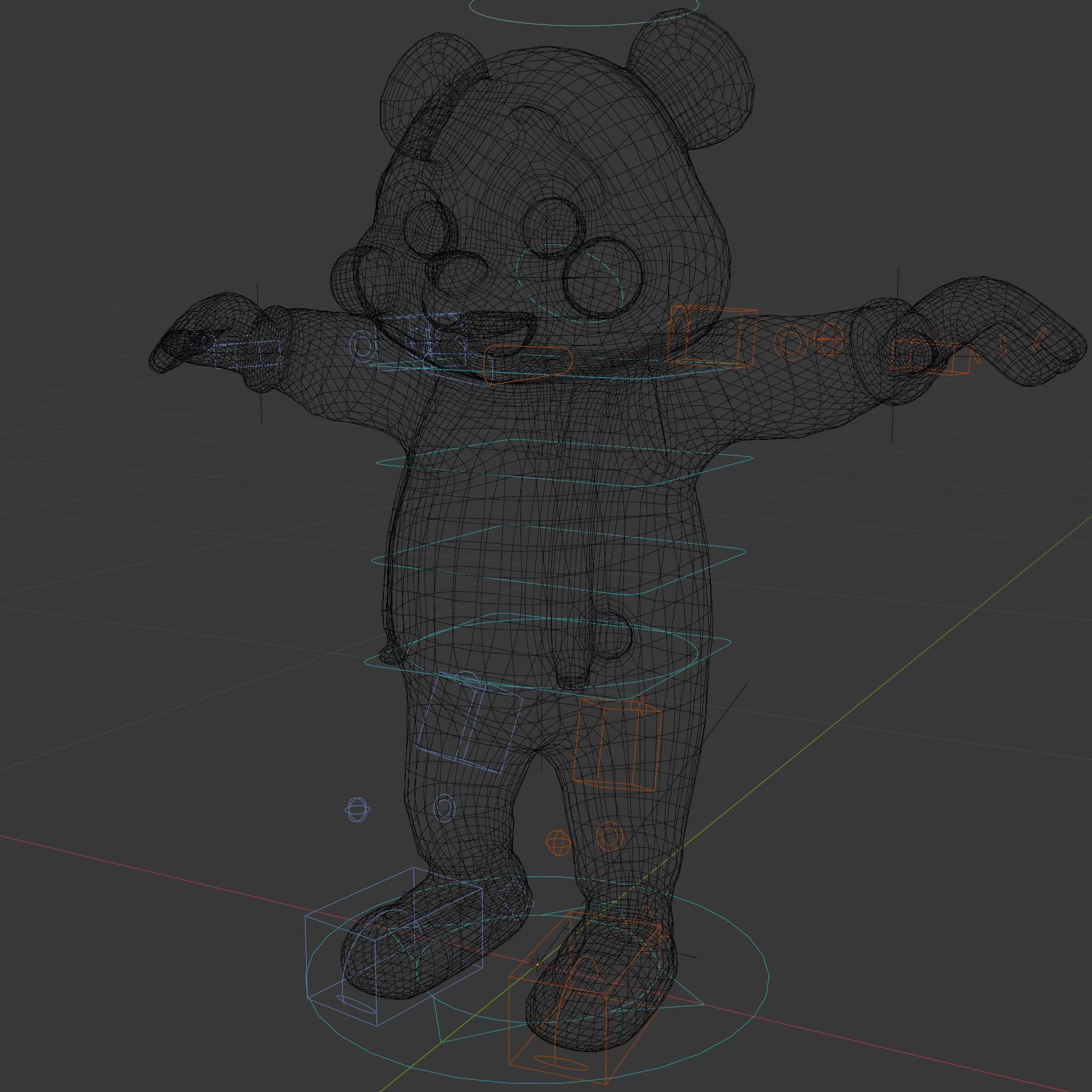Screen dimensions: 1092x1092
Task: Click the 3D cursor between the feet
Action: [536, 965]
